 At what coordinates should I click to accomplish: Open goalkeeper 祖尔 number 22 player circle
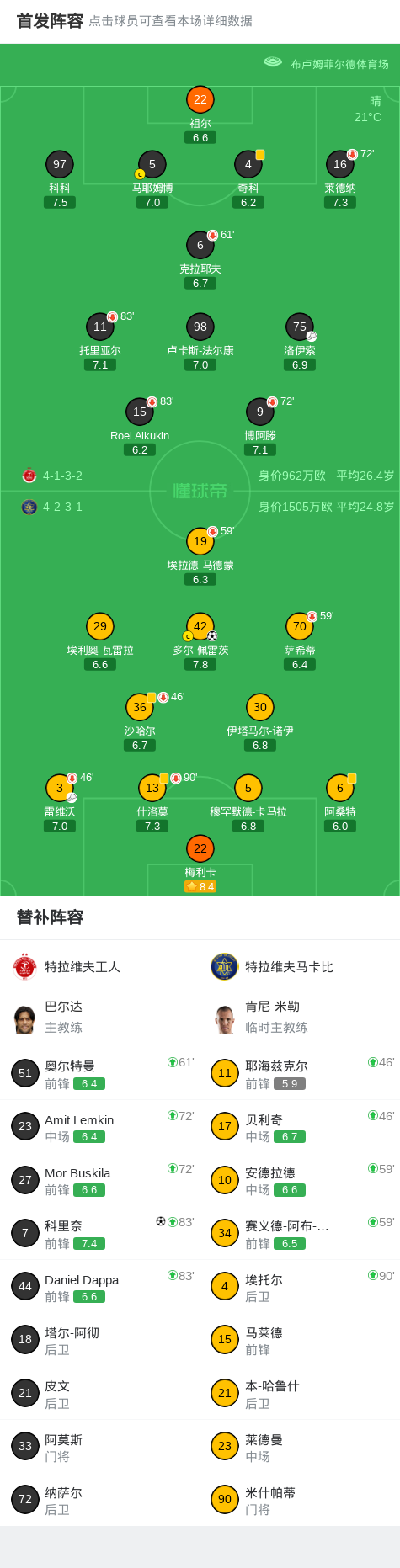click(200, 99)
